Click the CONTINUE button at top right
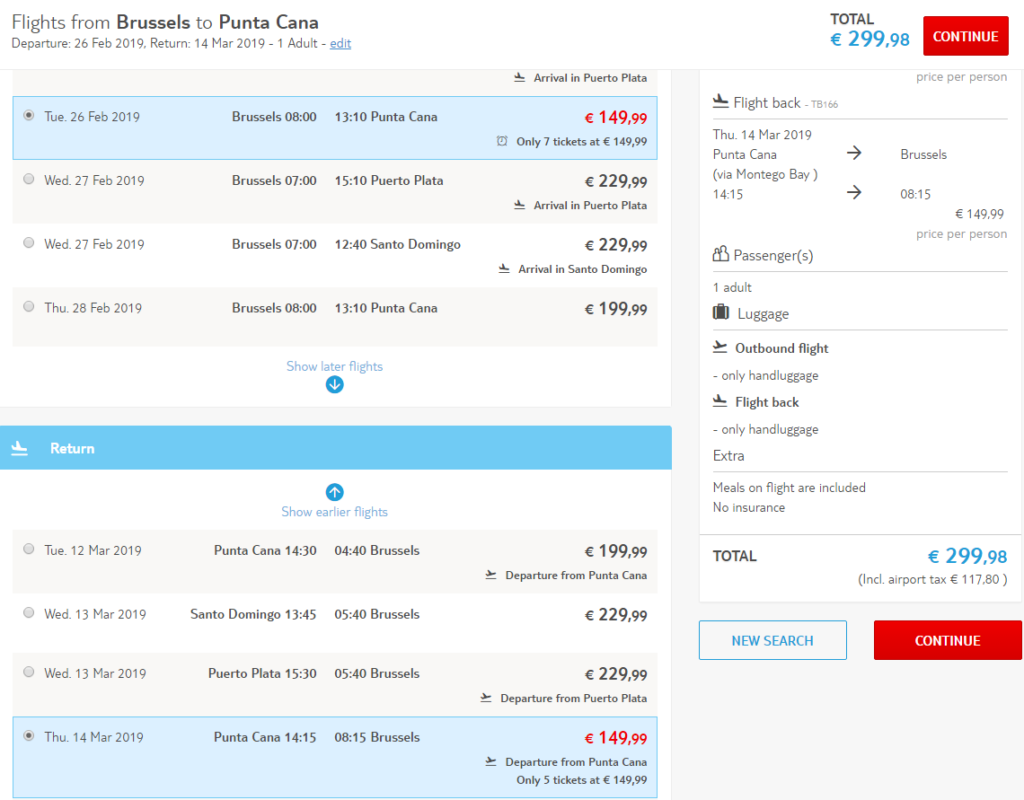 pyautogui.click(x=965, y=36)
